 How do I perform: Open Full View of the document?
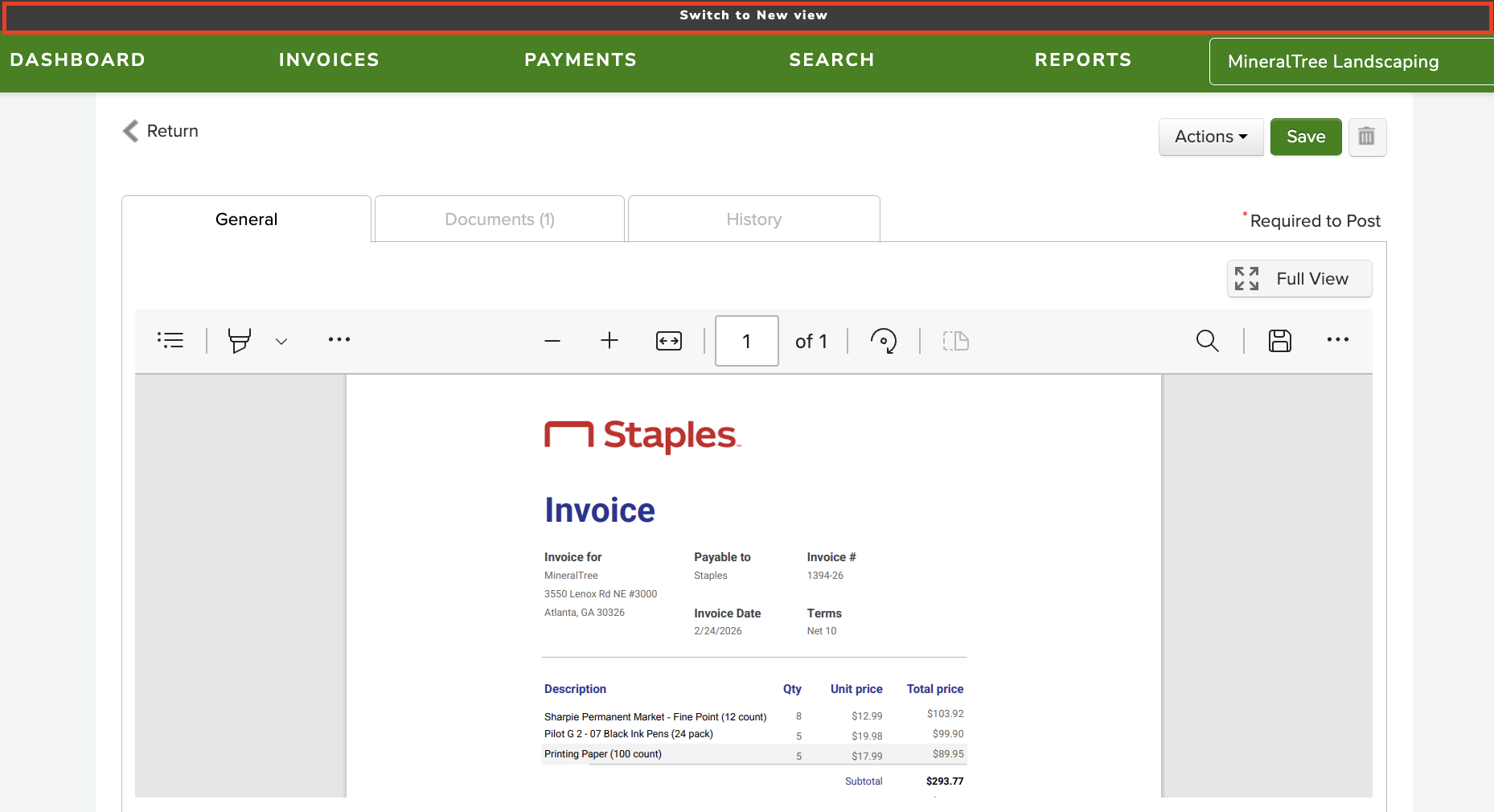click(x=1299, y=279)
